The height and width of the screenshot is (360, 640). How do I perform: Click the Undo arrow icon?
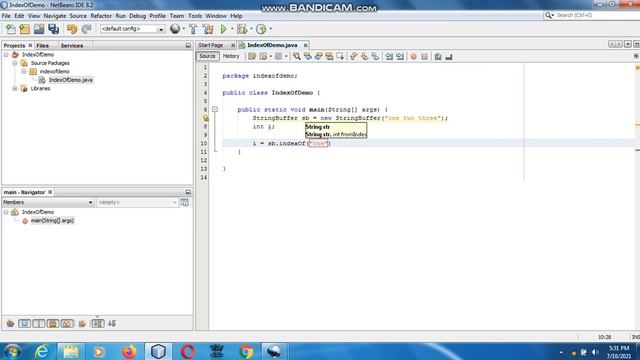pos(72,29)
